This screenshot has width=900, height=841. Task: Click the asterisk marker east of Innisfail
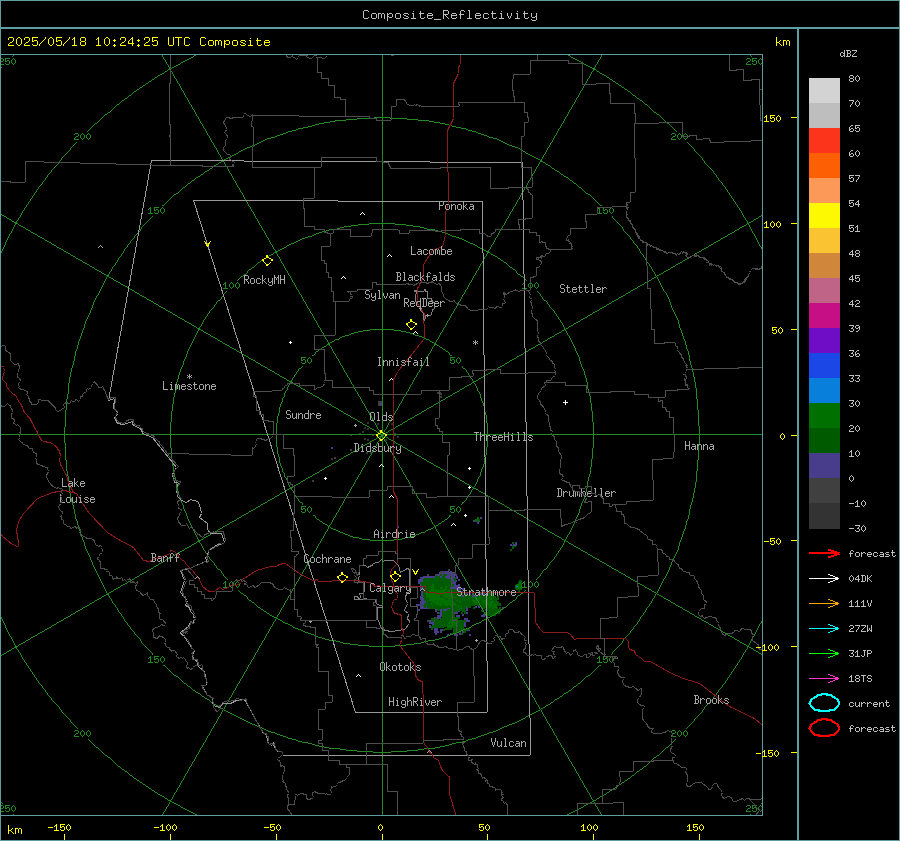(x=475, y=343)
